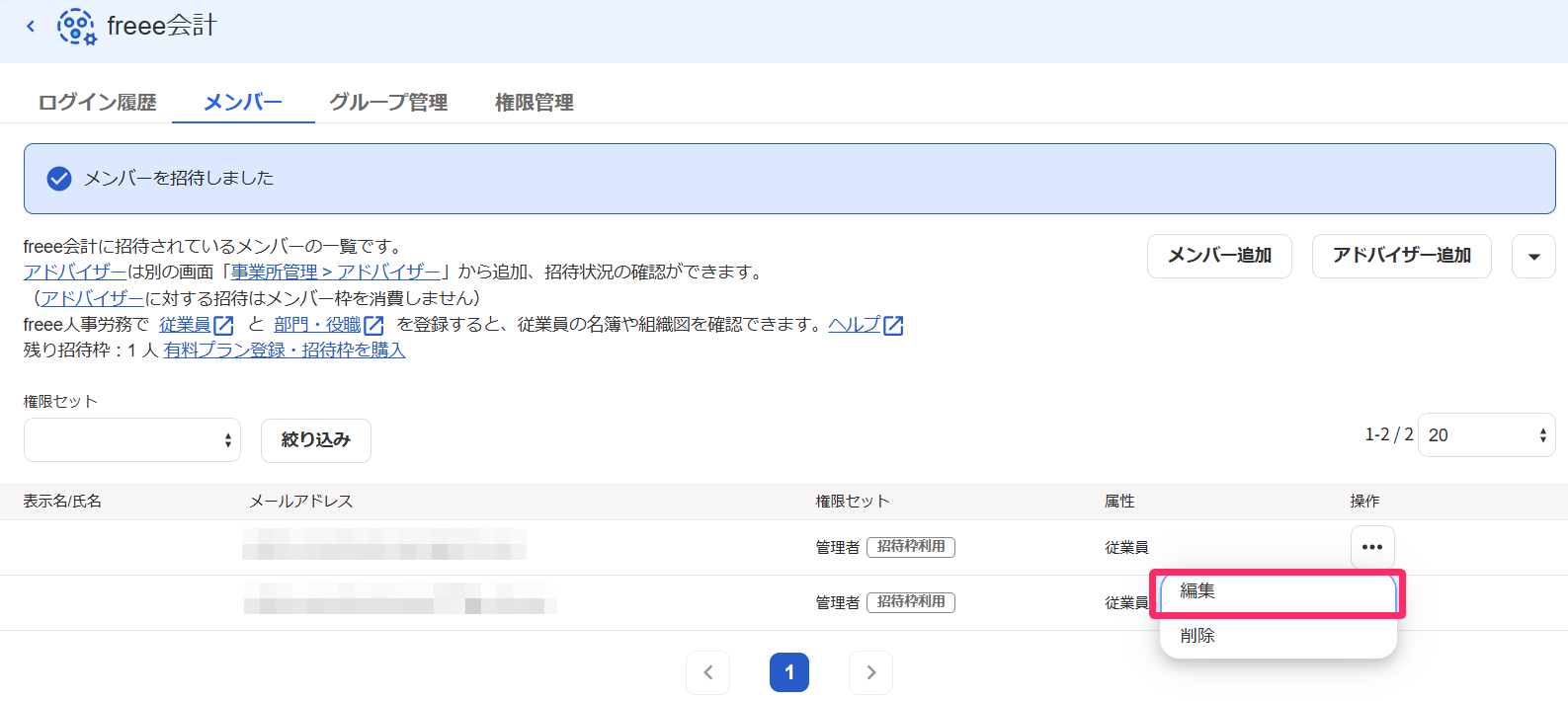Image resolution: width=1568 pixels, height=701 pixels.
Task: Open the ヘルプ link
Action: tap(854, 325)
